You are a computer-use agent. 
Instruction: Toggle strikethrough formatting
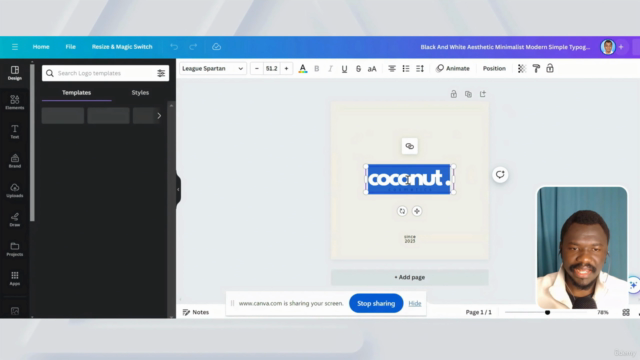point(358,69)
